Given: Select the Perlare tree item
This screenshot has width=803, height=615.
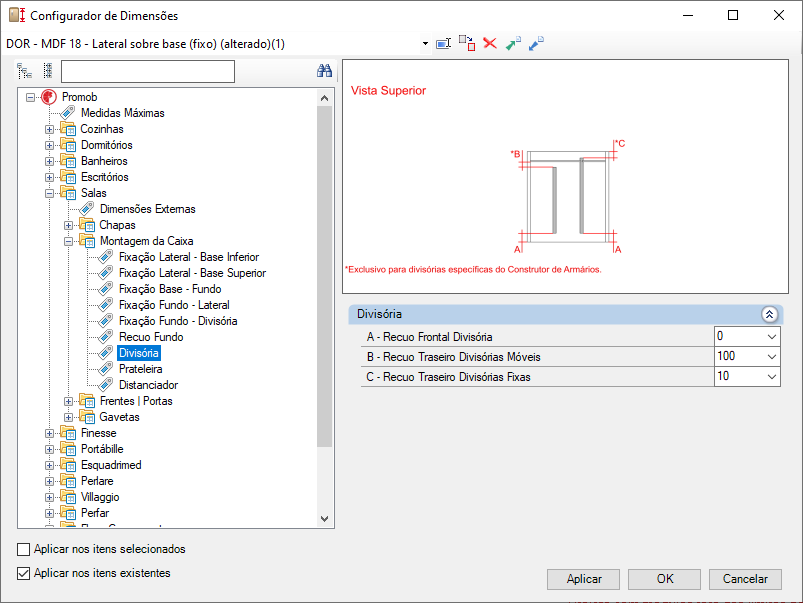Looking at the screenshot, I should [97, 481].
